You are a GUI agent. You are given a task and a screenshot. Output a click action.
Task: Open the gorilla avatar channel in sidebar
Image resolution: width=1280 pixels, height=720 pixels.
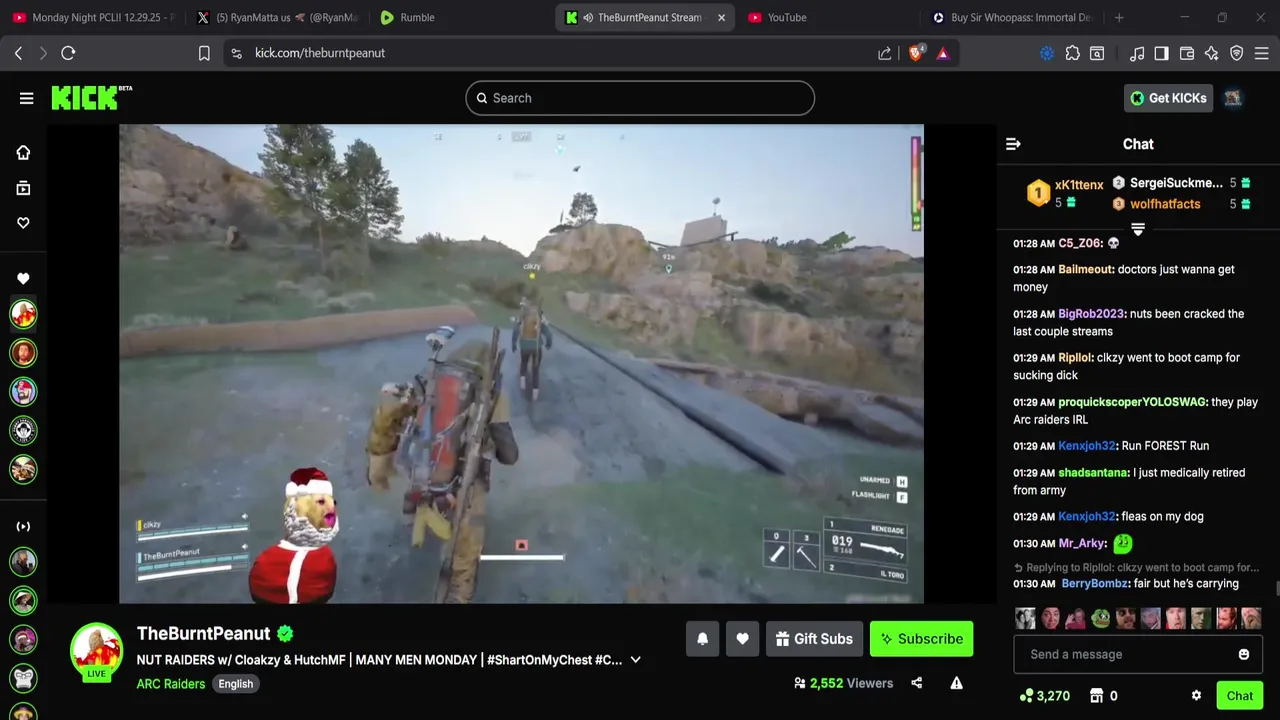coord(23,679)
